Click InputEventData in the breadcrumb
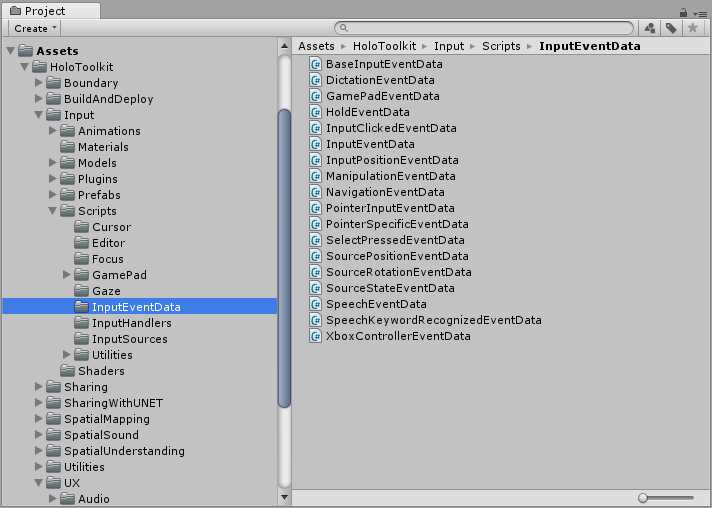 point(589,46)
